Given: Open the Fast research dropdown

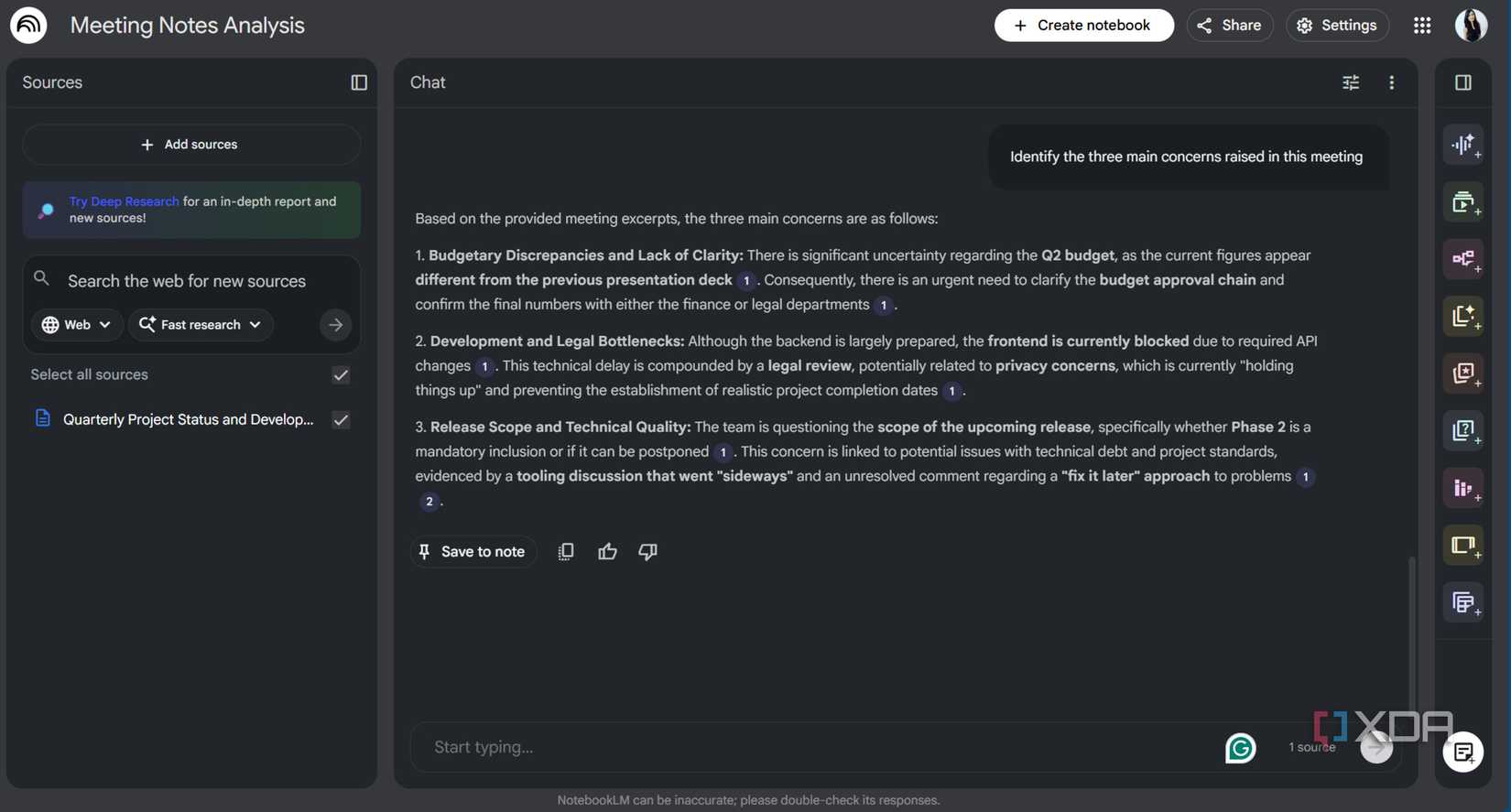Looking at the screenshot, I should coord(201,324).
